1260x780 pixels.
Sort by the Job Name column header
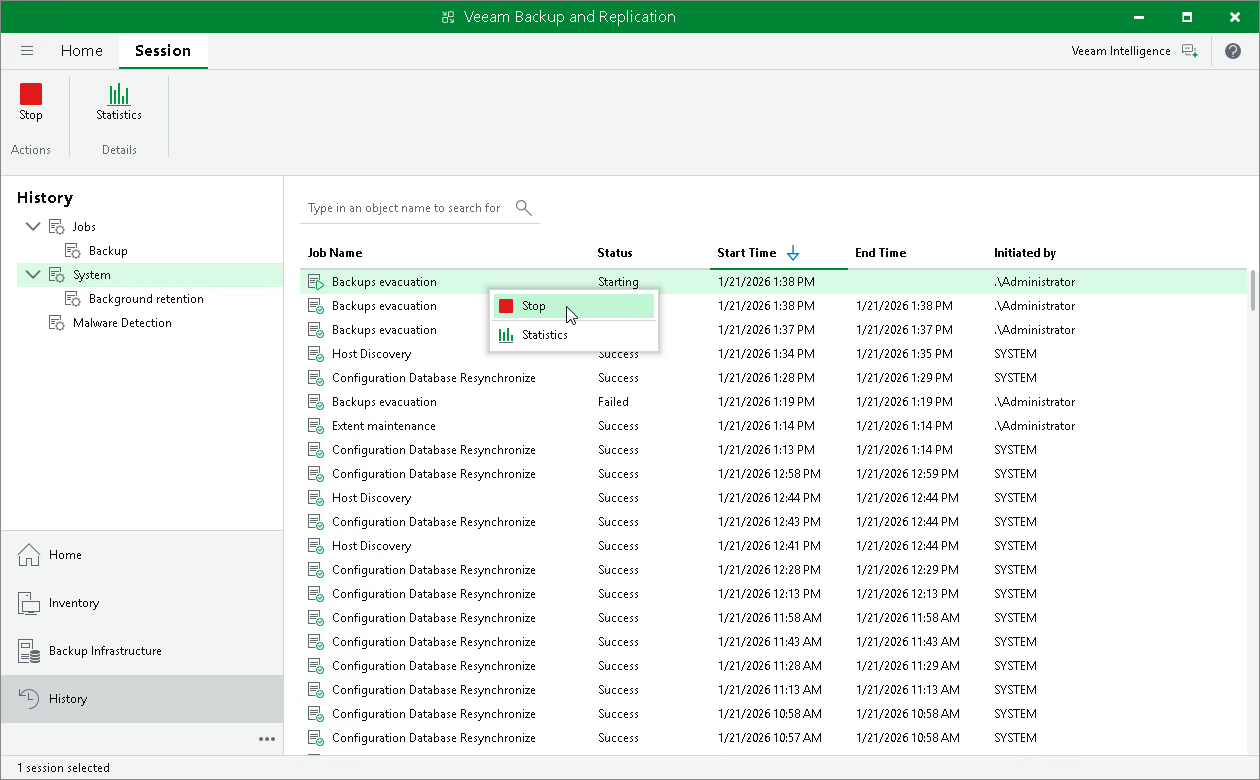pyautogui.click(x=335, y=253)
